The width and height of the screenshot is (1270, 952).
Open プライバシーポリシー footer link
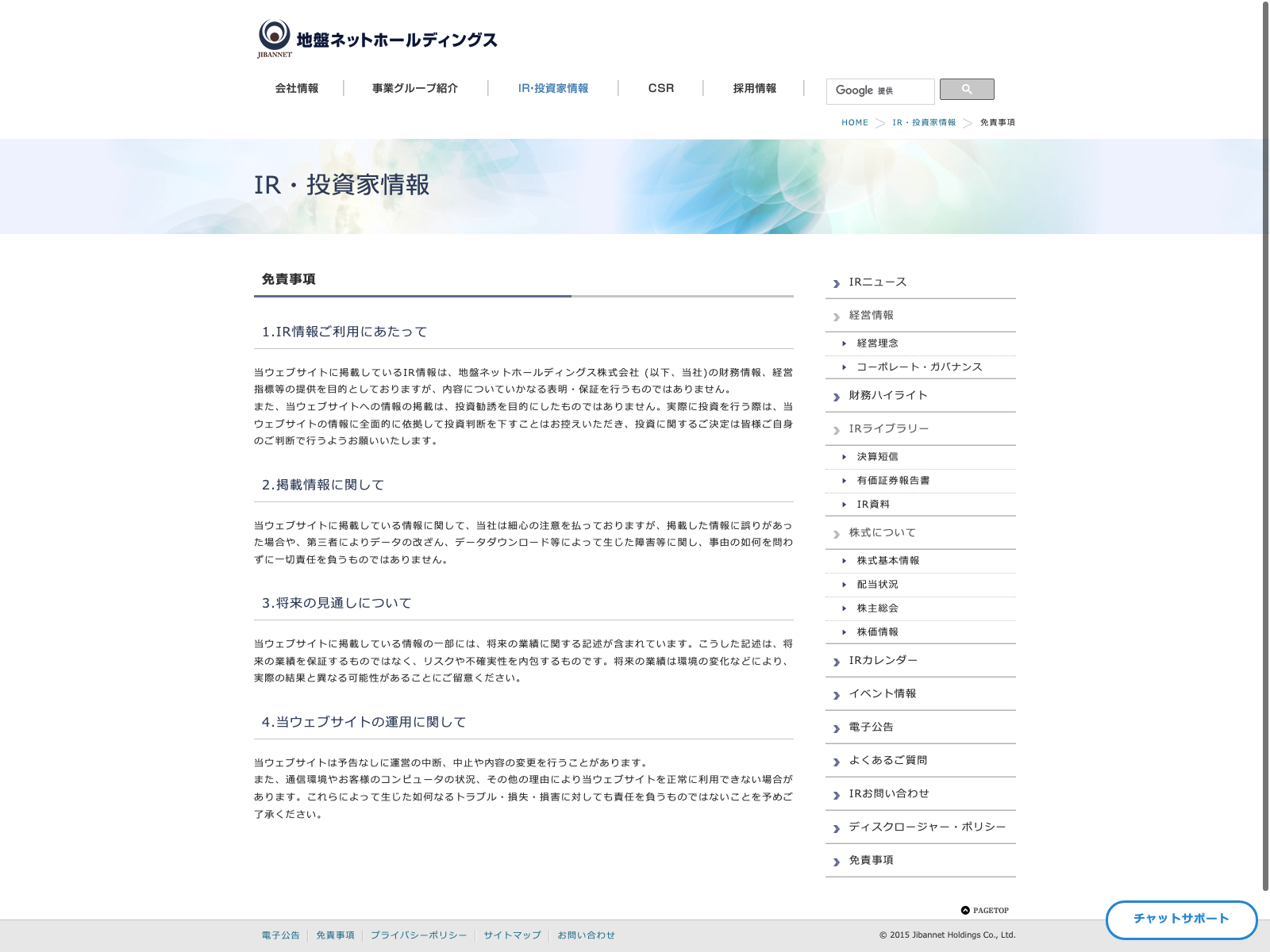[418, 935]
